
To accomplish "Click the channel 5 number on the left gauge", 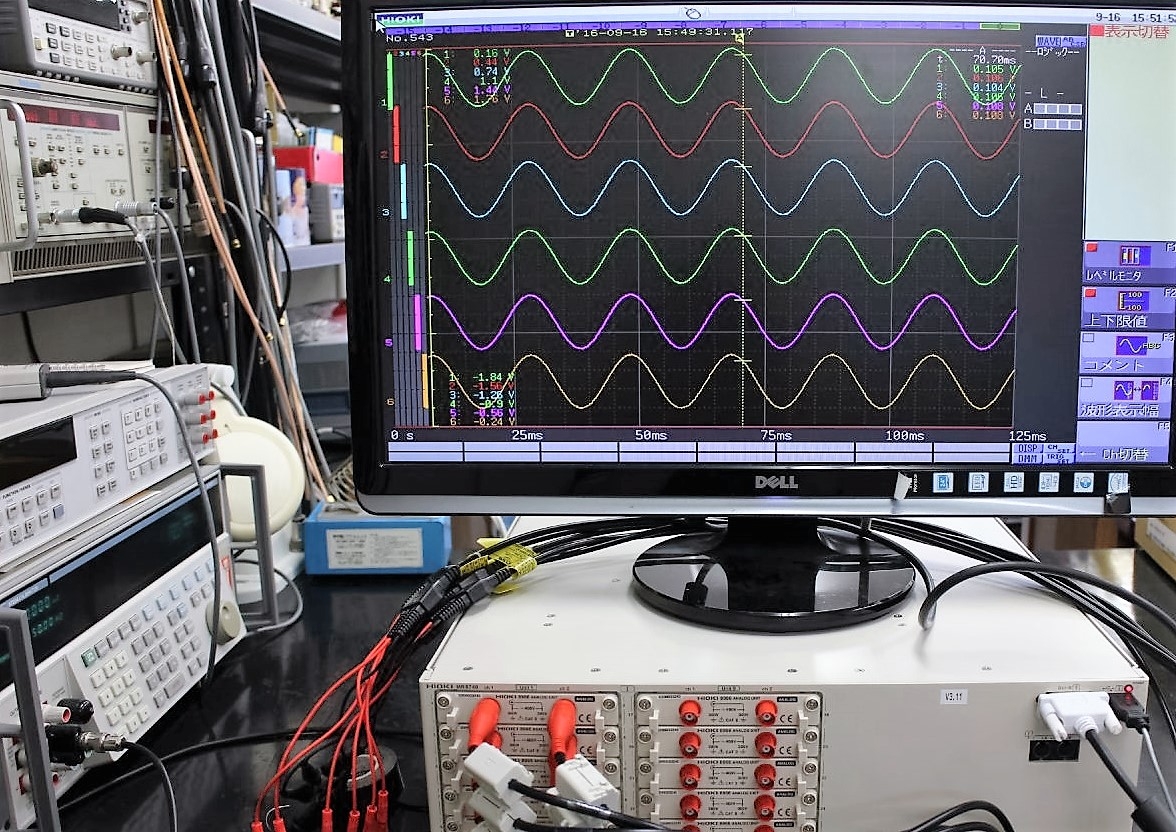I will pyautogui.click(x=388, y=343).
